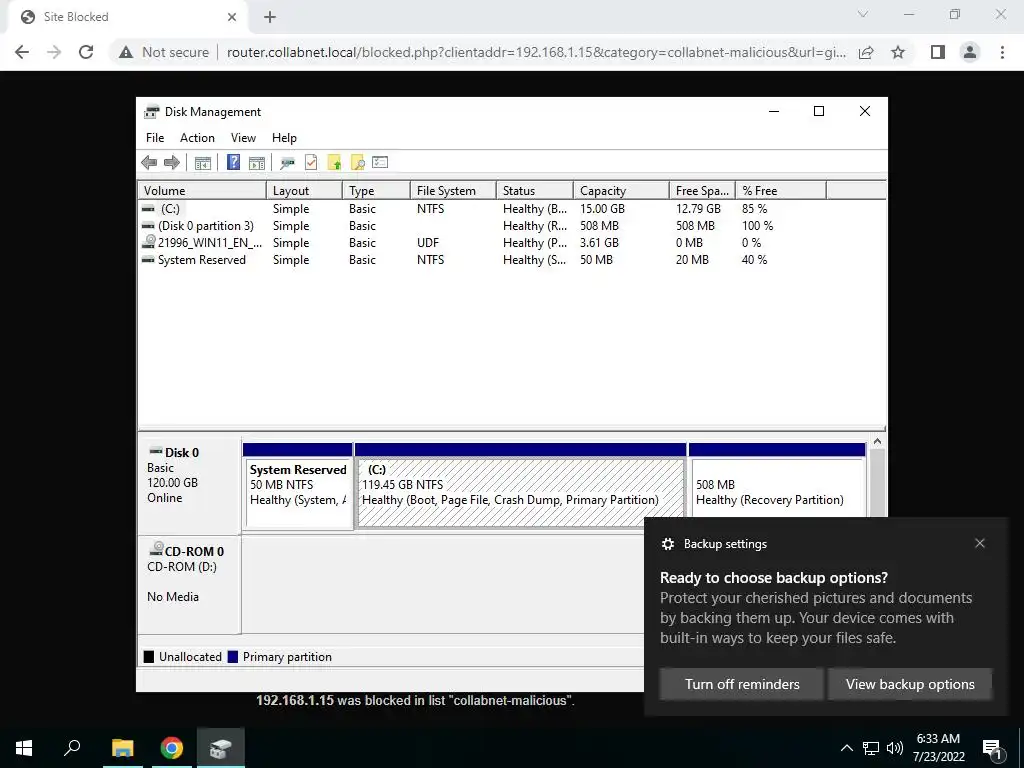1024x768 pixels.
Task: Close the Site Blocked tab
Action: point(232,17)
